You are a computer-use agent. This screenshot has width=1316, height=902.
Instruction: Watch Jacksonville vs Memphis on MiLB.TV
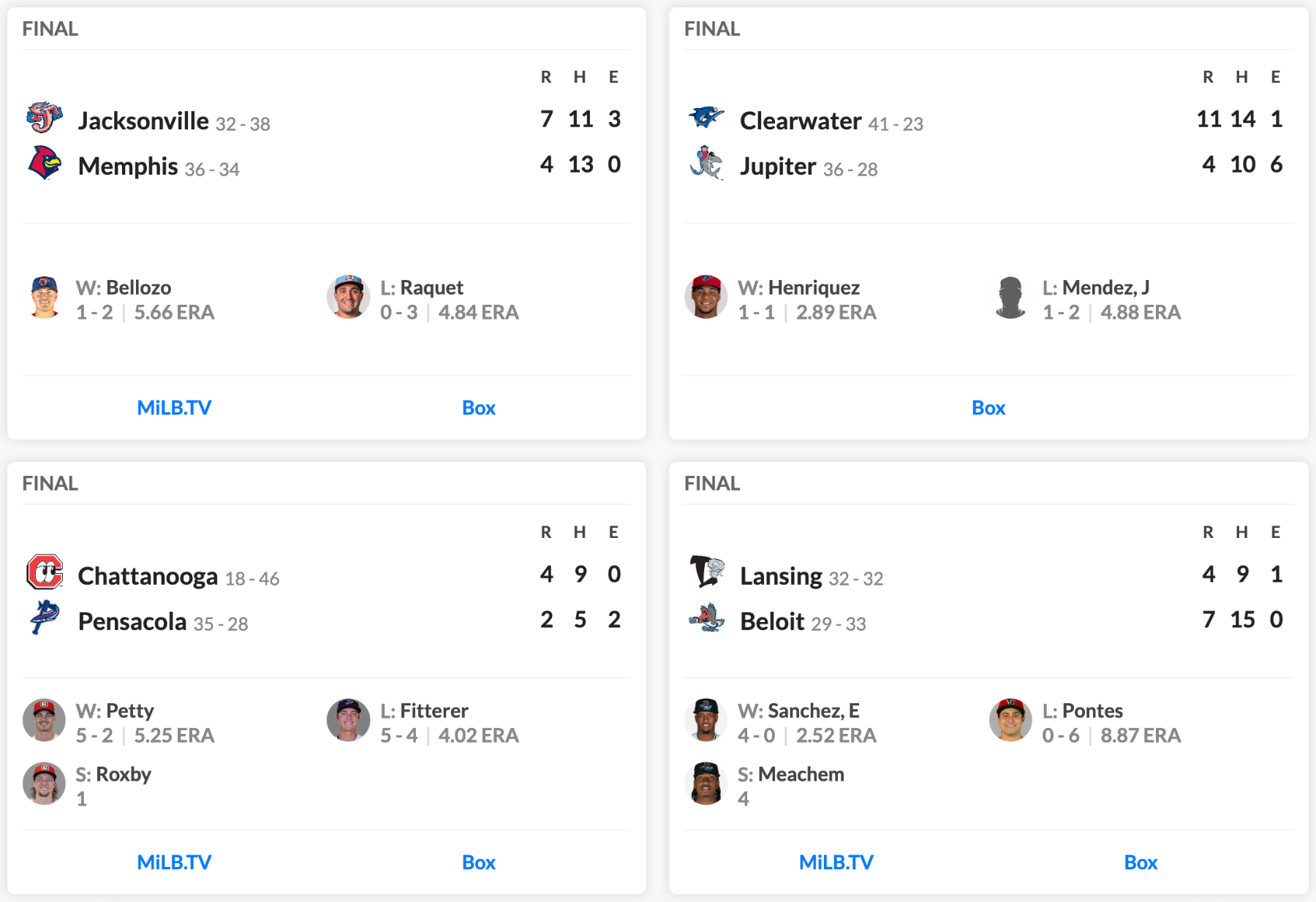[174, 408]
